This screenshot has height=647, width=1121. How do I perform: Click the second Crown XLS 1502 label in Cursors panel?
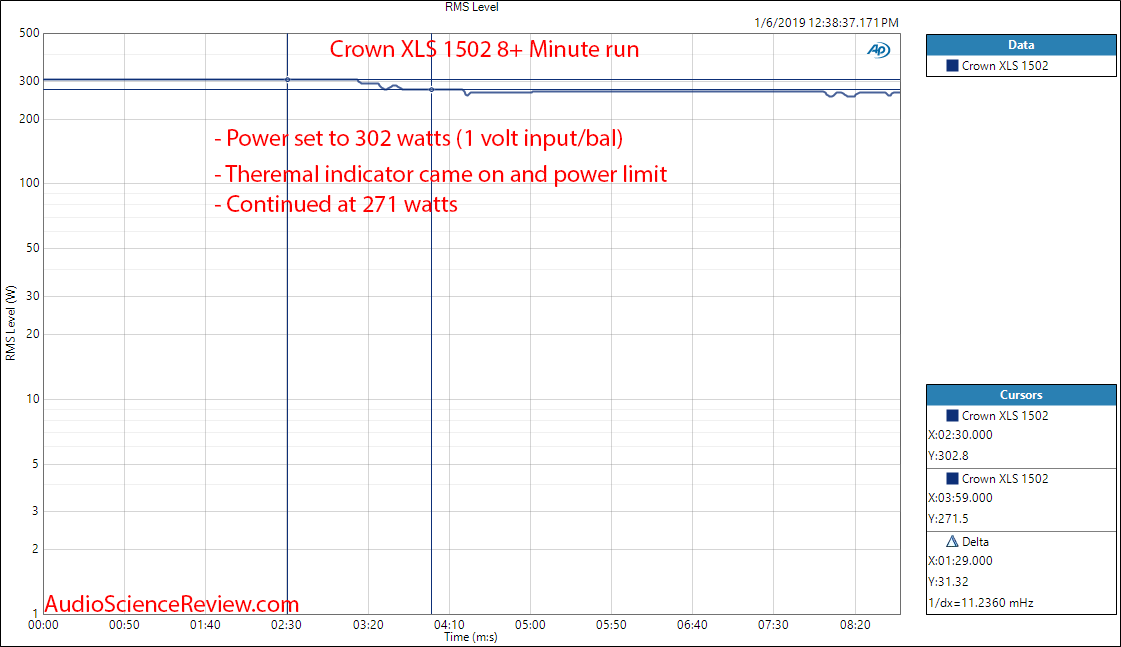[x=1004, y=478]
